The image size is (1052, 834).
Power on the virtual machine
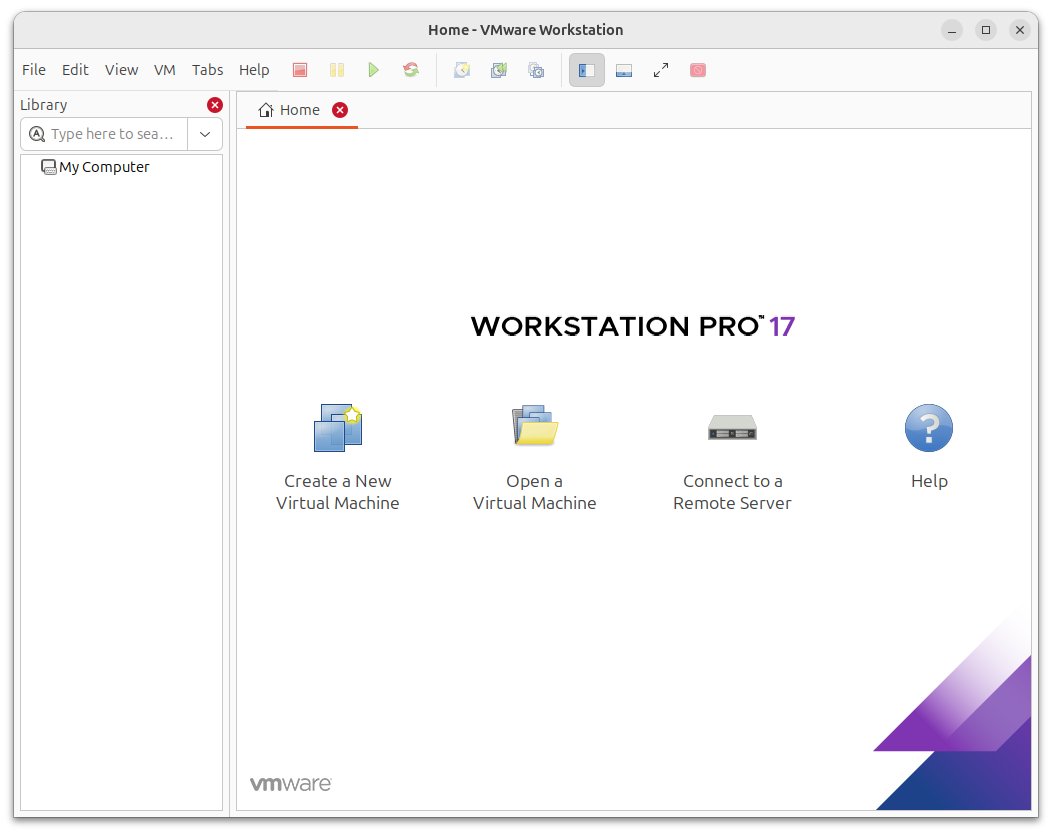click(373, 69)
